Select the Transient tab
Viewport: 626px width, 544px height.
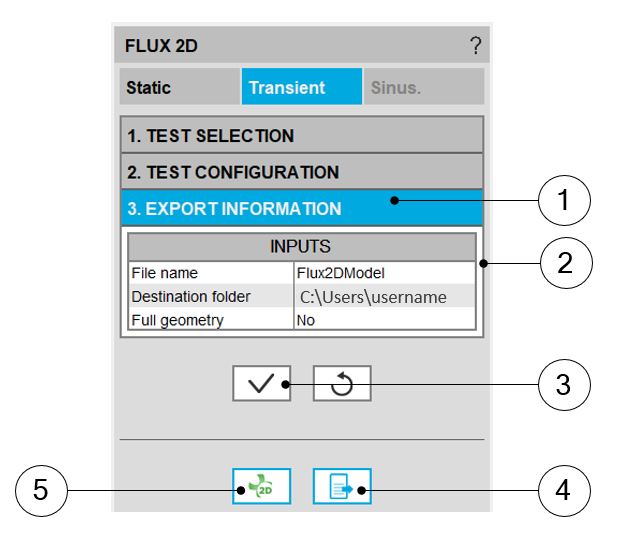pyautogui.click(x=301, y=88)
